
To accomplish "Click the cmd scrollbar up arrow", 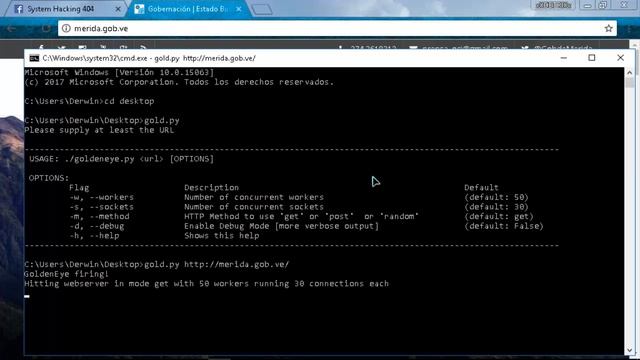I will [629, 73].
